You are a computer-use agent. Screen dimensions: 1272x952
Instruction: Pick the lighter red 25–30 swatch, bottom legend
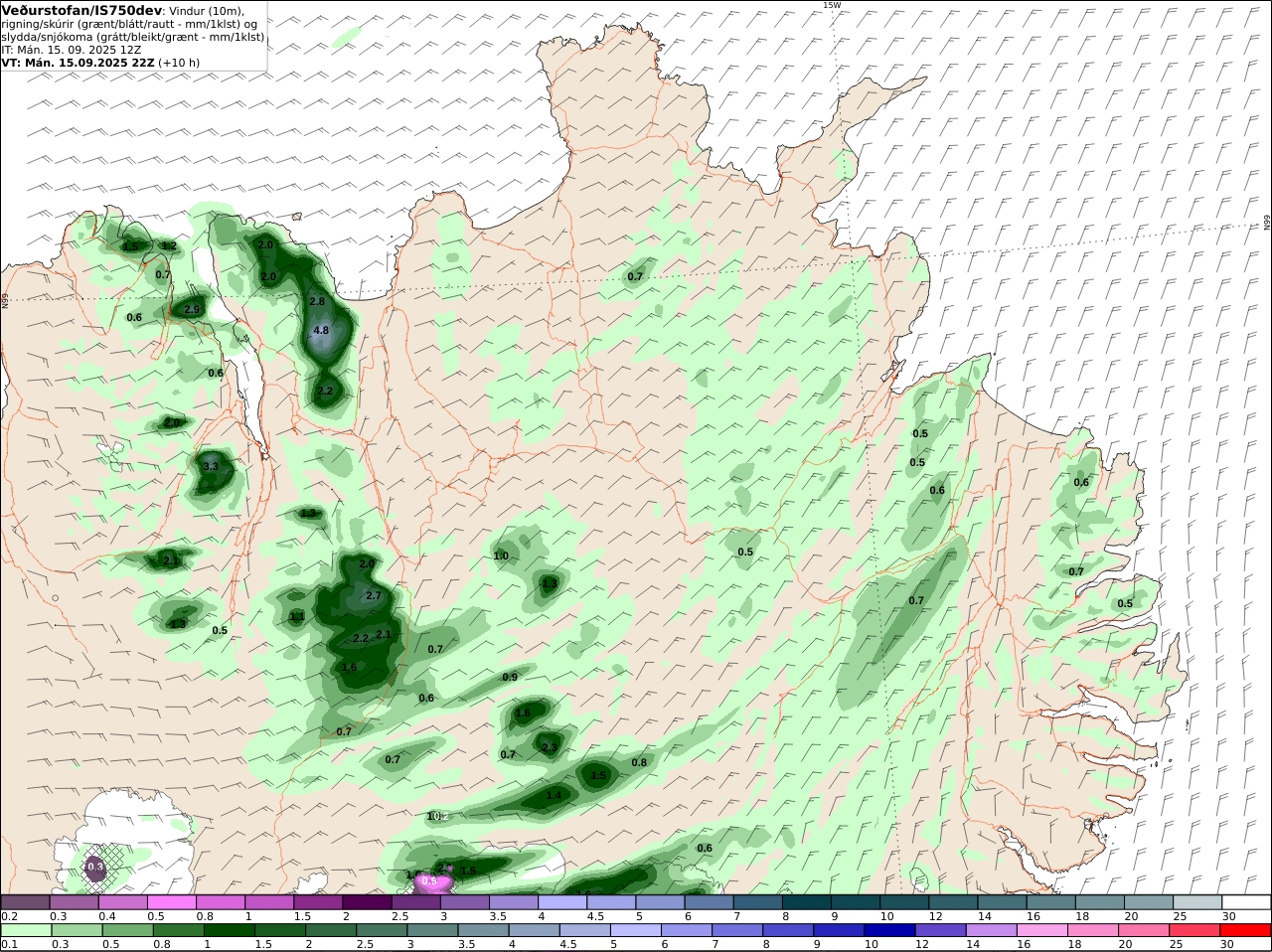pos(1196,930)
